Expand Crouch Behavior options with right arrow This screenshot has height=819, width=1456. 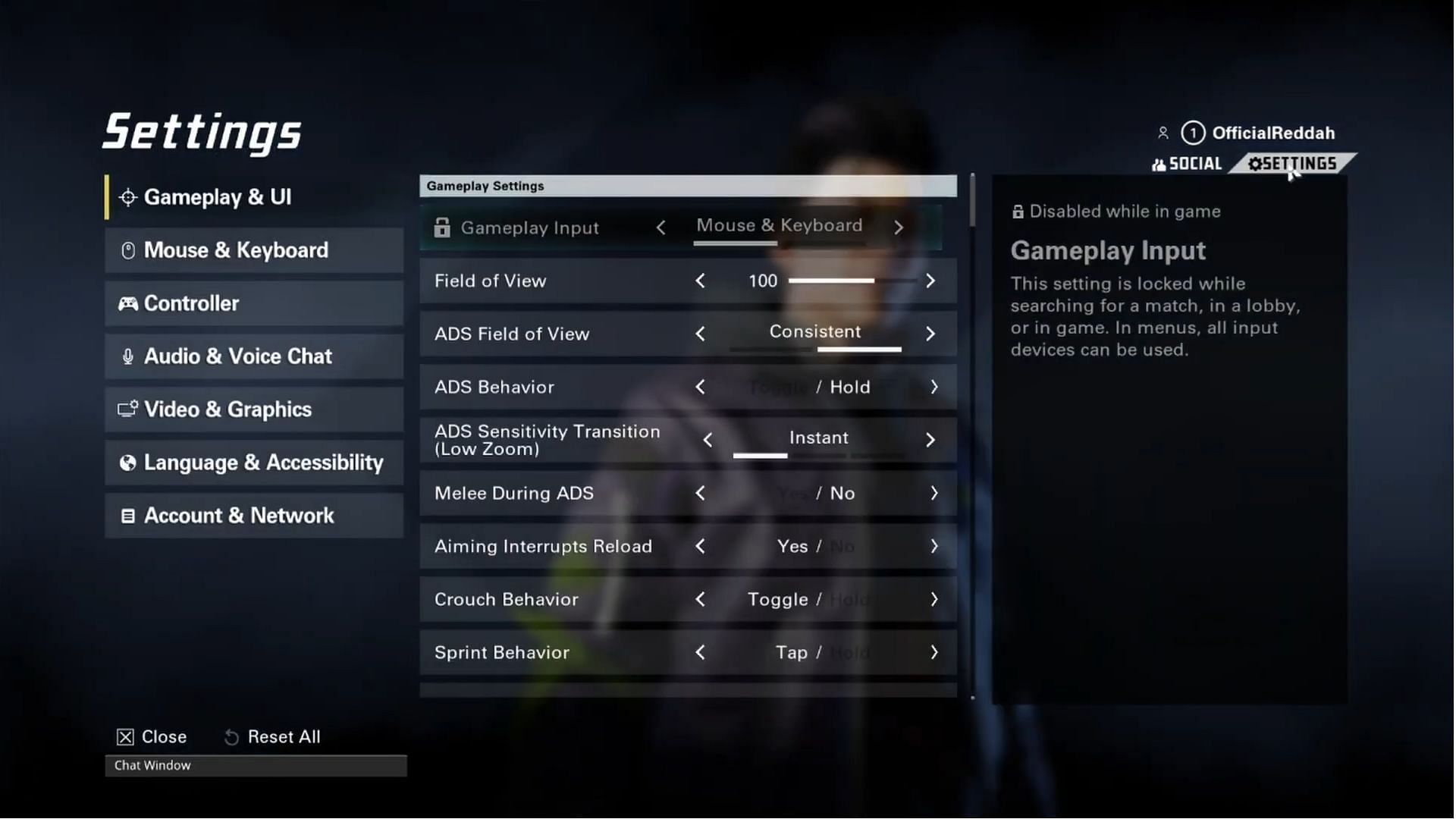click(x=930, y=599)
